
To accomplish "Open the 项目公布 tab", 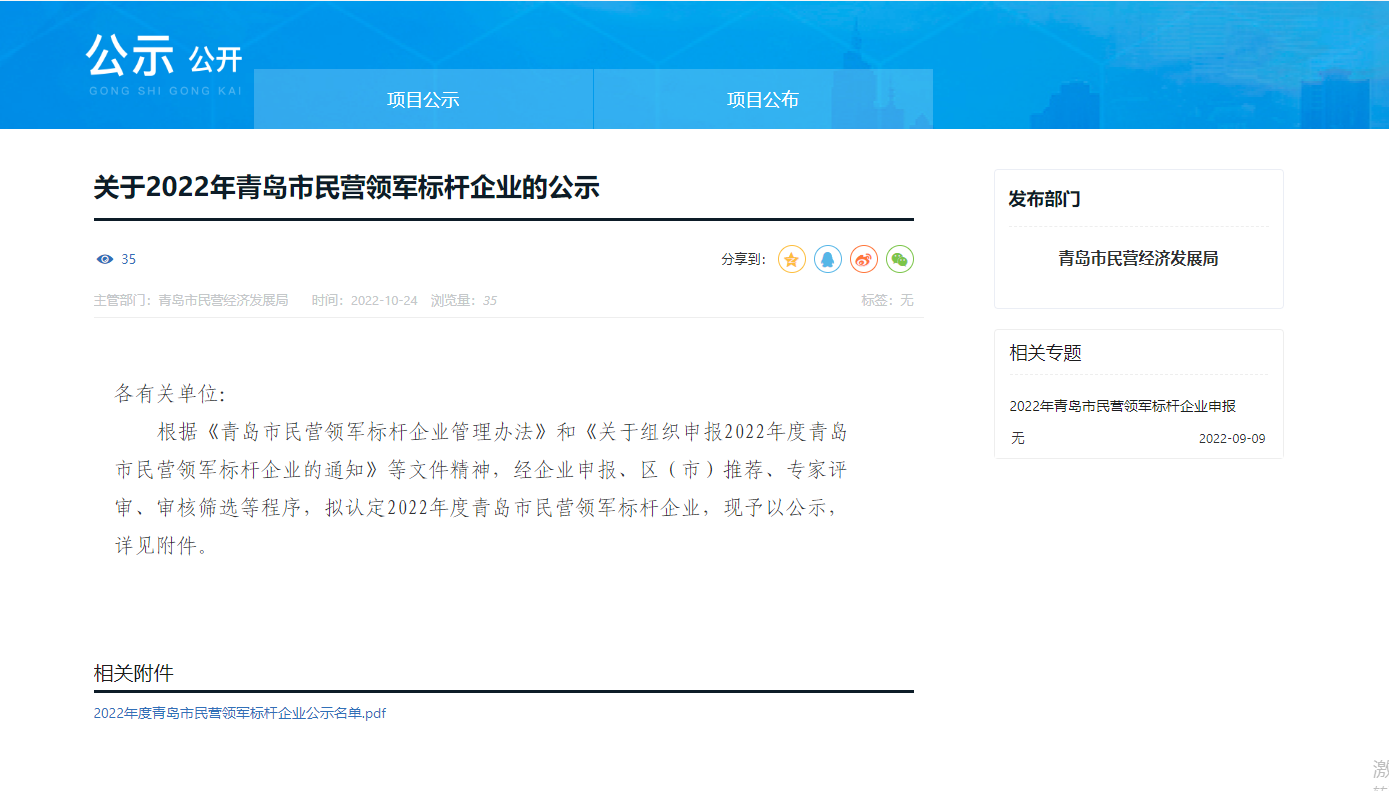I will pyautogui.click(x=763, y=100).
